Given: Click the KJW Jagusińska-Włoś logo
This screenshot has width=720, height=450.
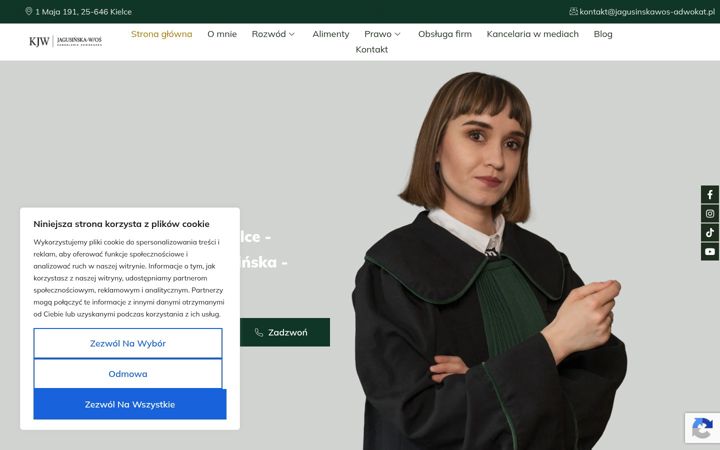Looking at the screenshot, I should (65, 41).
